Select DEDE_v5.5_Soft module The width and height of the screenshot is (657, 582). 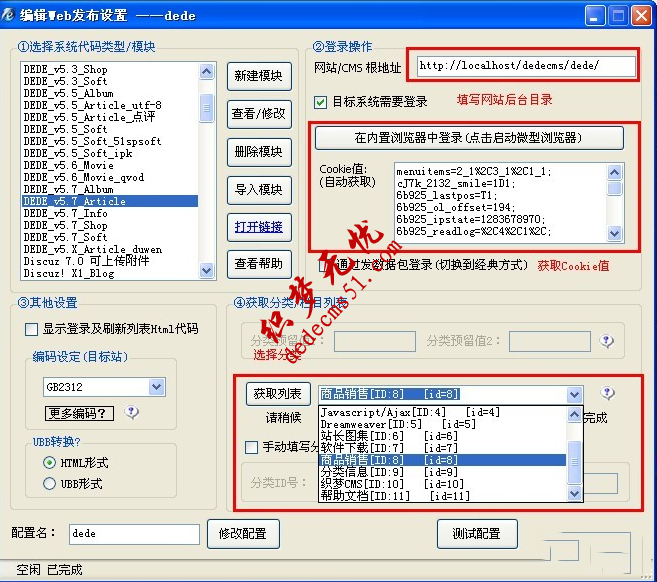tap(110, 129)
